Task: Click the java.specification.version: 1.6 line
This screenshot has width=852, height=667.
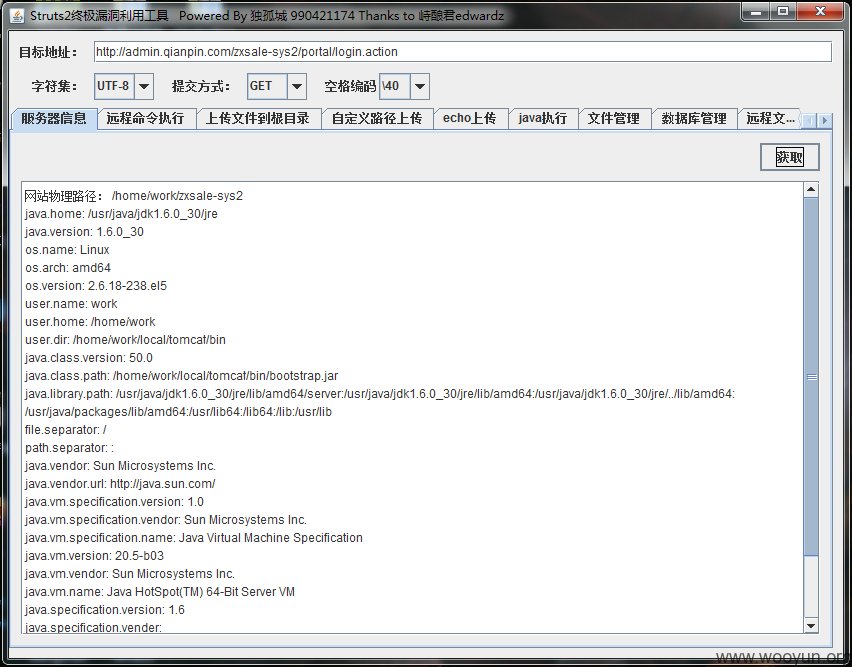Action: [105, 609]
